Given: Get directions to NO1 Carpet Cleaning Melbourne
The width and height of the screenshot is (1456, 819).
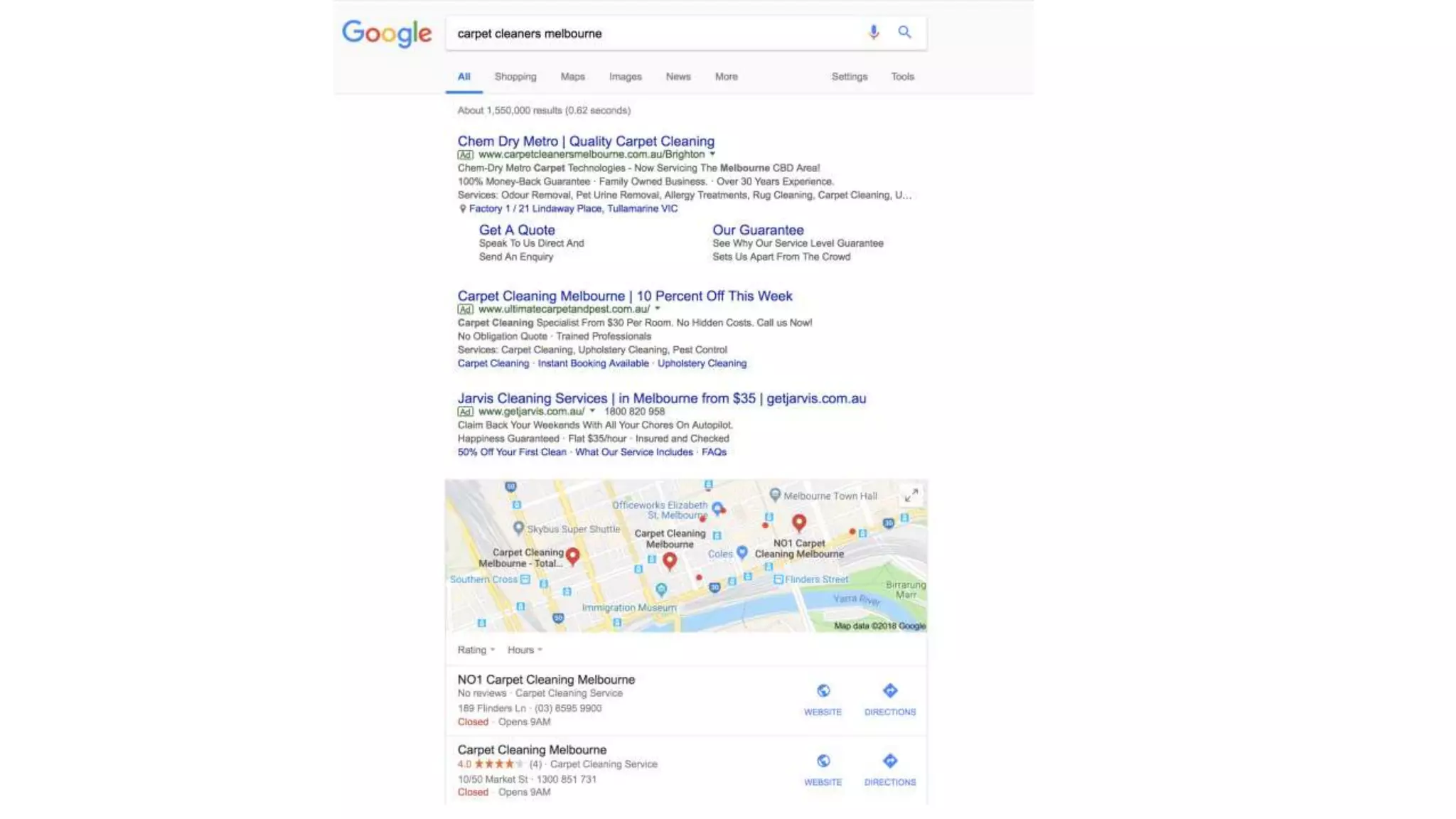Looking at the screenshot, I should pos(890,699).
